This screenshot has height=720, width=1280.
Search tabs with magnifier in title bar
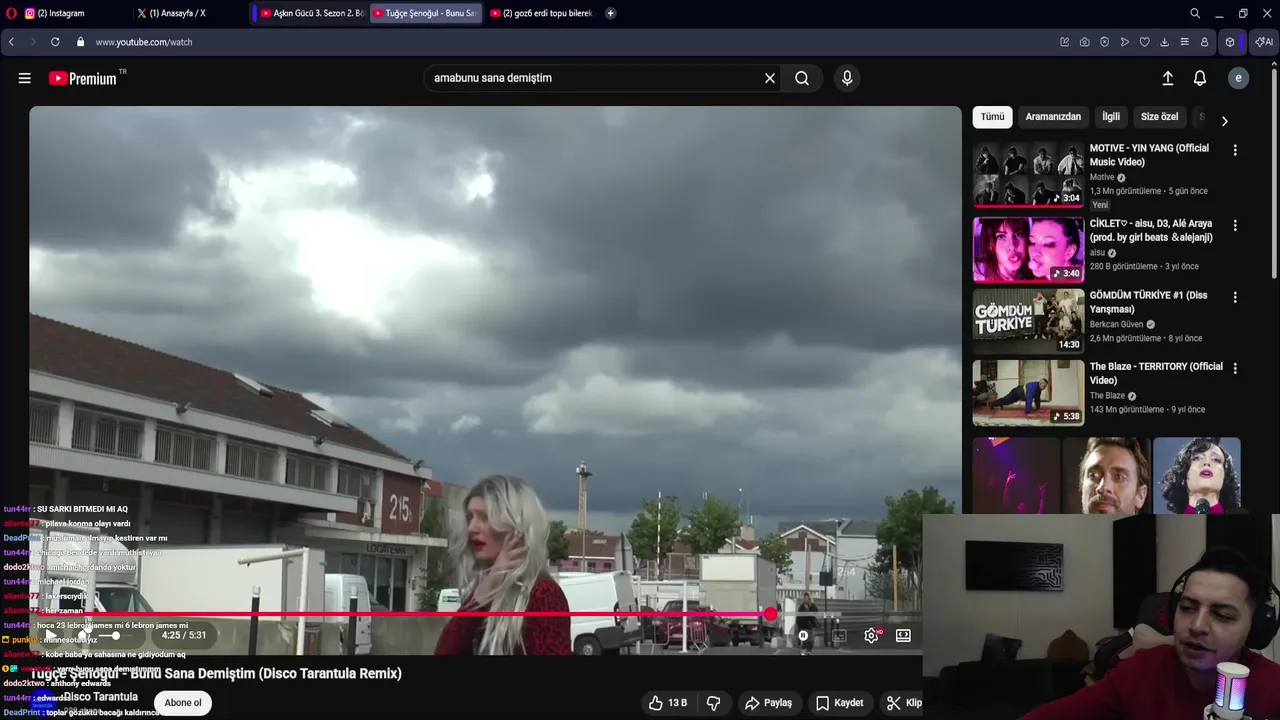(x=1195, y=13)
